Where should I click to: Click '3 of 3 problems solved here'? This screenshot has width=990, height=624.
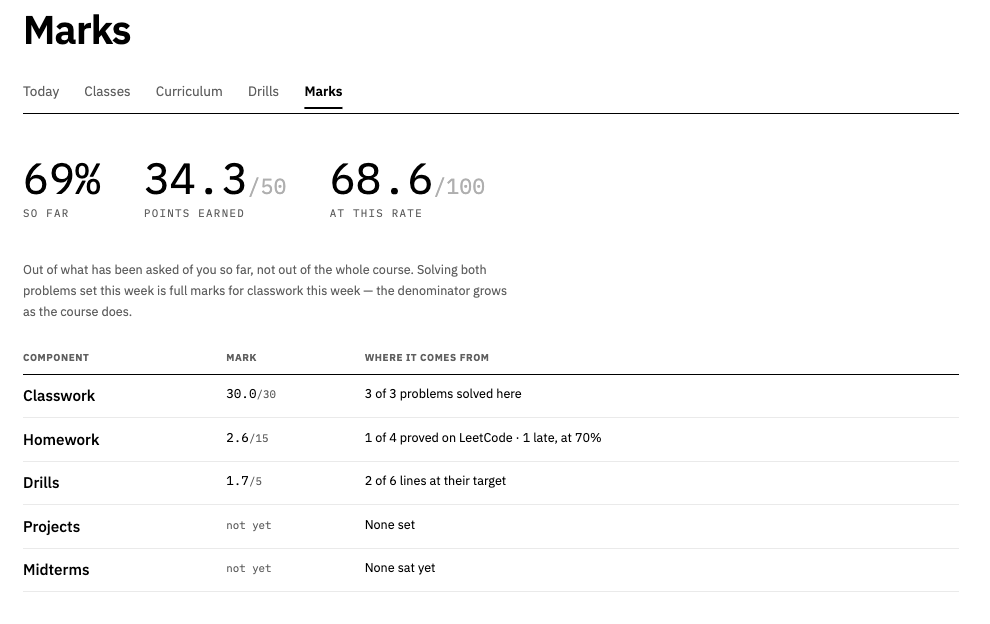[x=443, y=394]
